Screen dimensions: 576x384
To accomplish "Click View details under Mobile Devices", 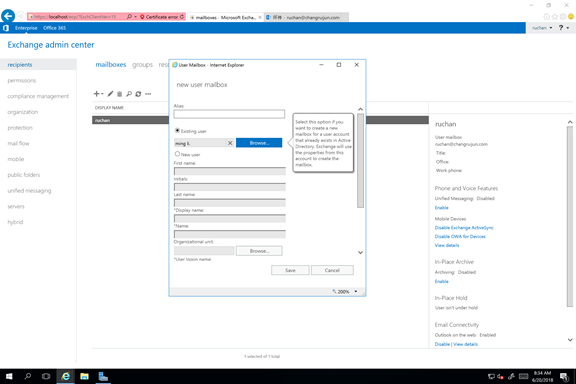I will point(447,245).
